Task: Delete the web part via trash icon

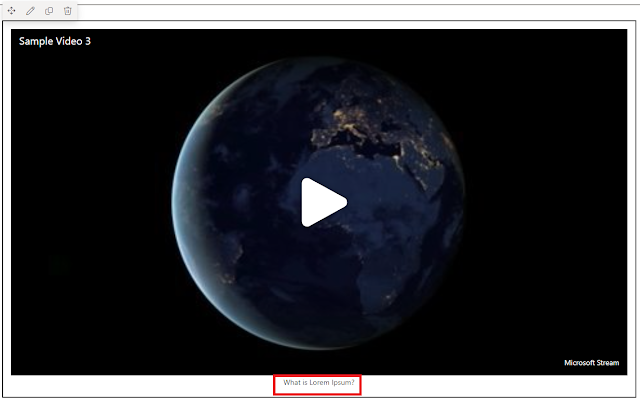Action: (x=68, y=11)
